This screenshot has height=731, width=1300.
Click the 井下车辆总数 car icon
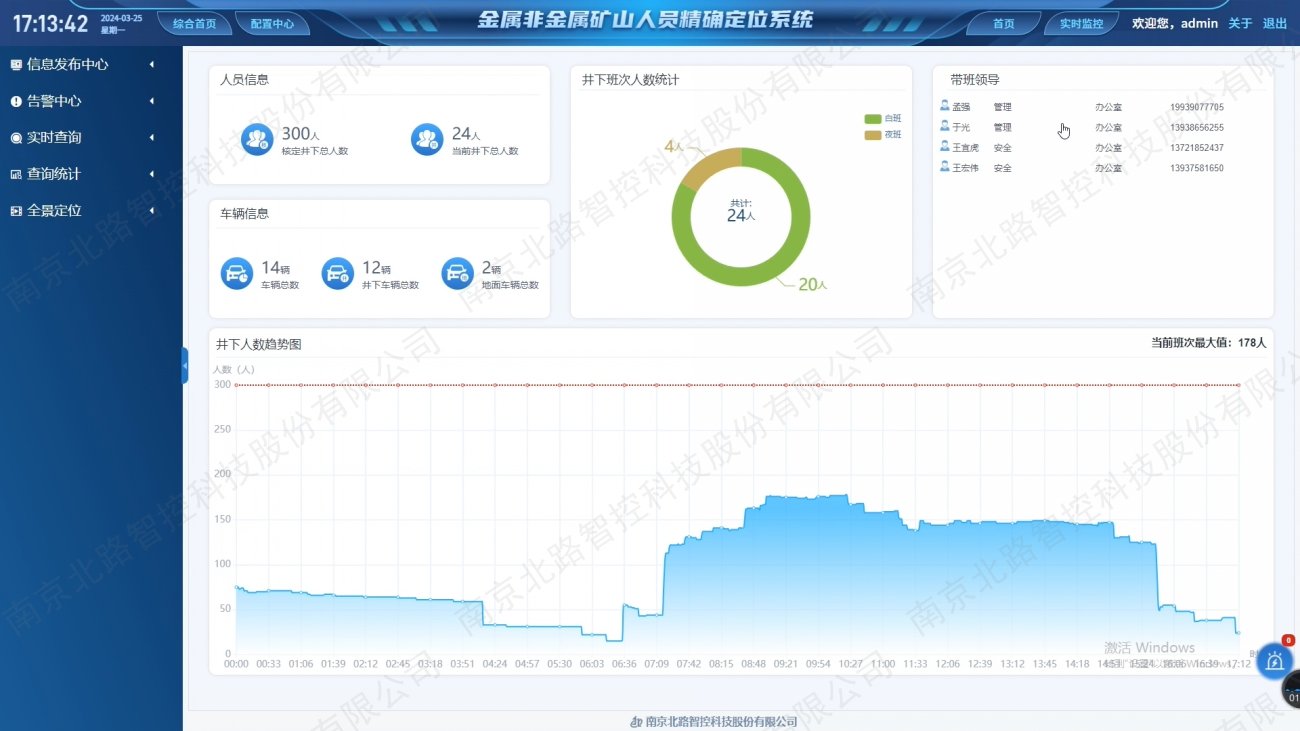pyautogui.click(x=338, y=274)
